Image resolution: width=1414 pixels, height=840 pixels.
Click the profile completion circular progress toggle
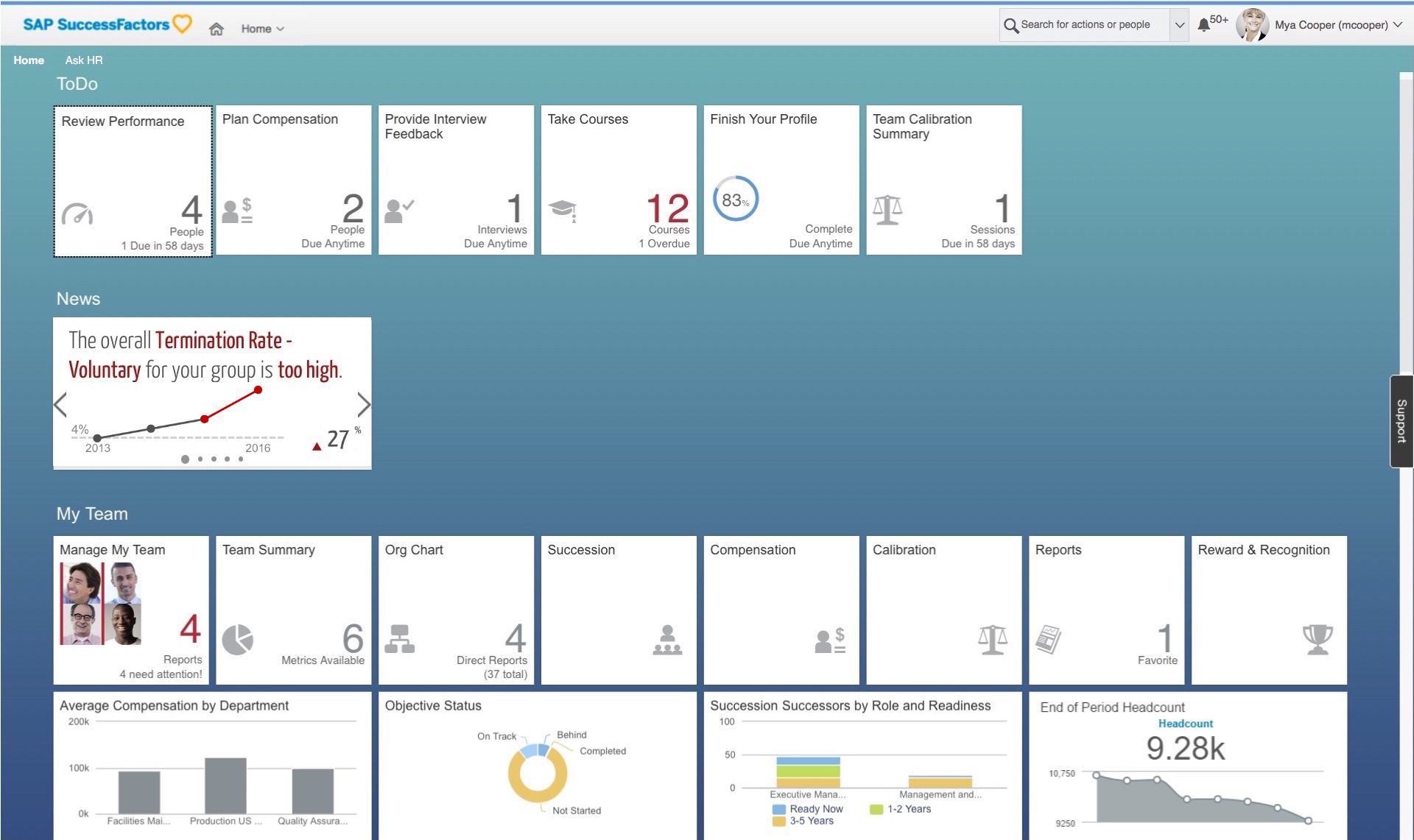736,200
